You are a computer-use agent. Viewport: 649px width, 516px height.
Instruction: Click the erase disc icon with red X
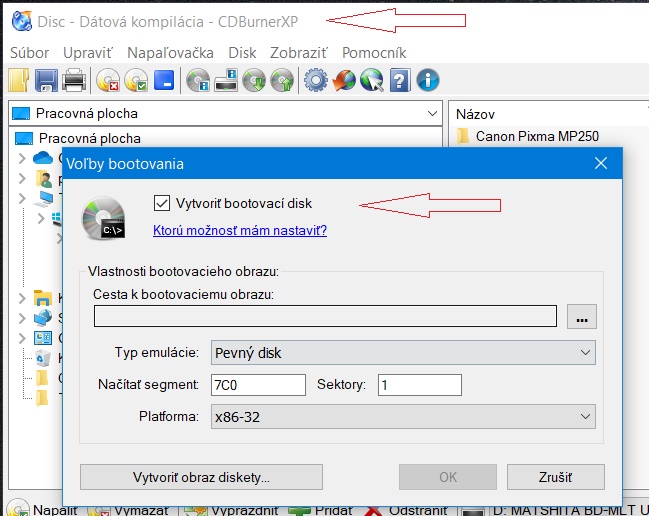(x=108, y=80)
